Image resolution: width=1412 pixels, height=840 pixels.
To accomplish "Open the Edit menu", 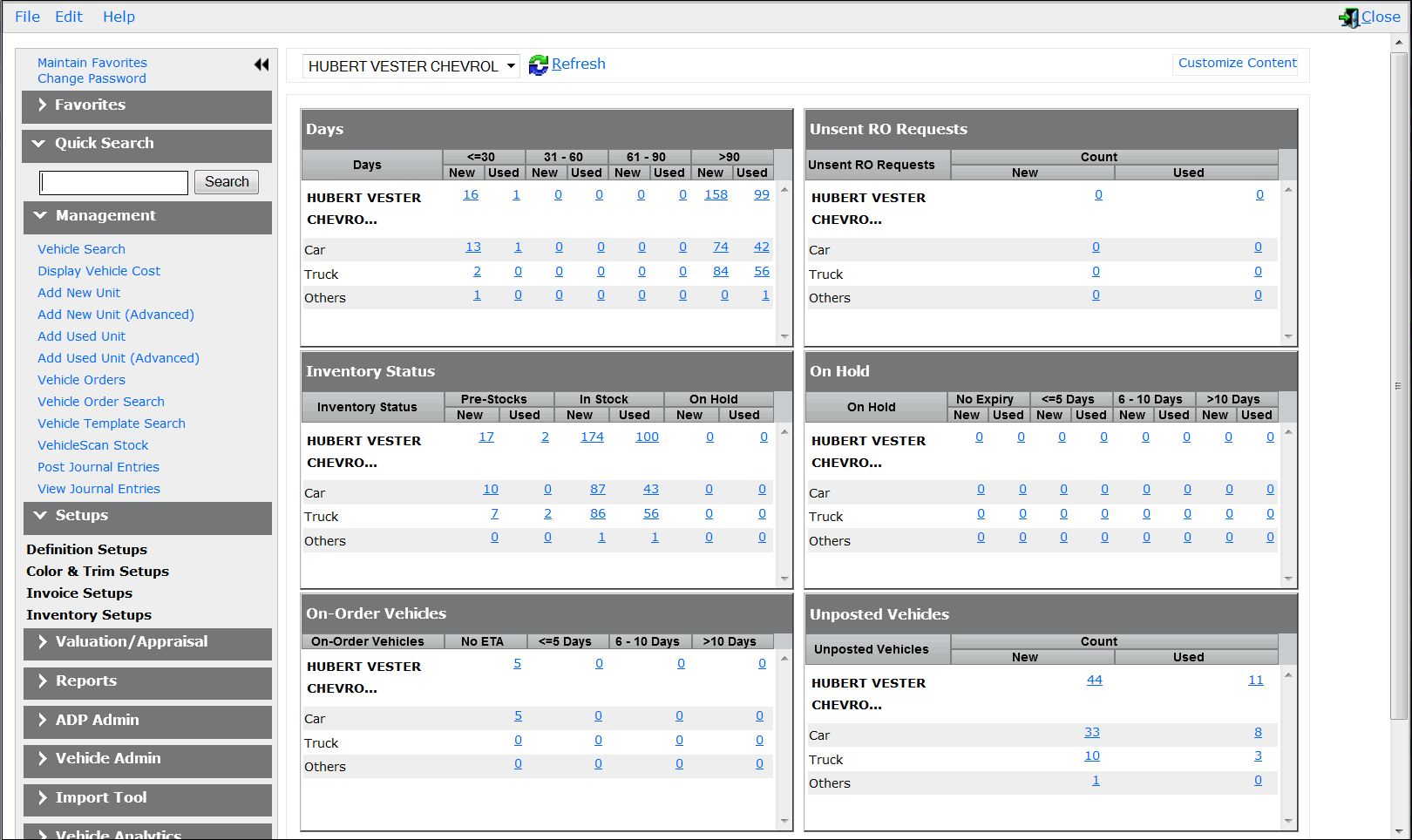I will (x=69, y=17).
